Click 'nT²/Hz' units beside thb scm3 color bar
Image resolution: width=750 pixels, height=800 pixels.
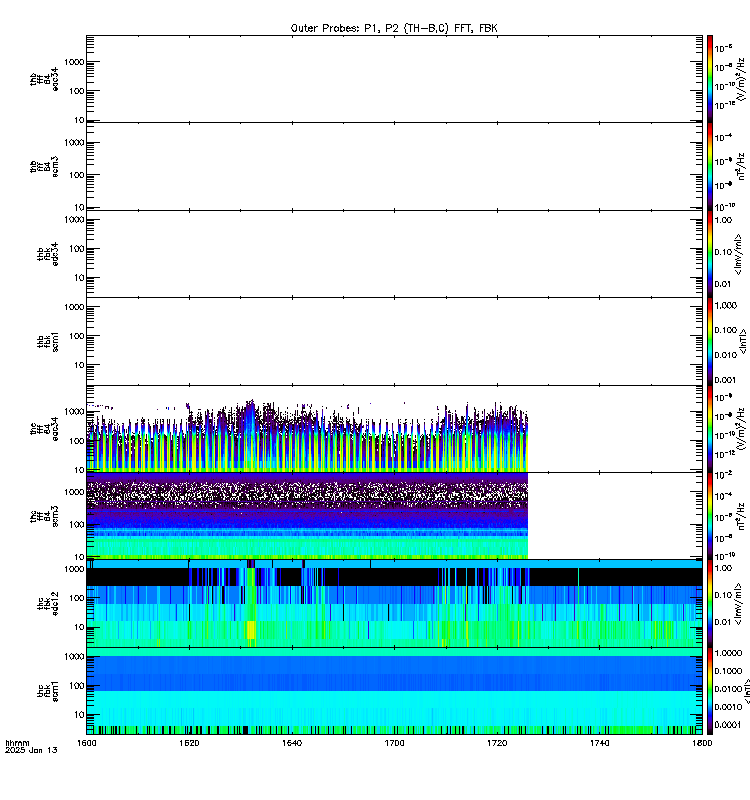click(742, 167)
